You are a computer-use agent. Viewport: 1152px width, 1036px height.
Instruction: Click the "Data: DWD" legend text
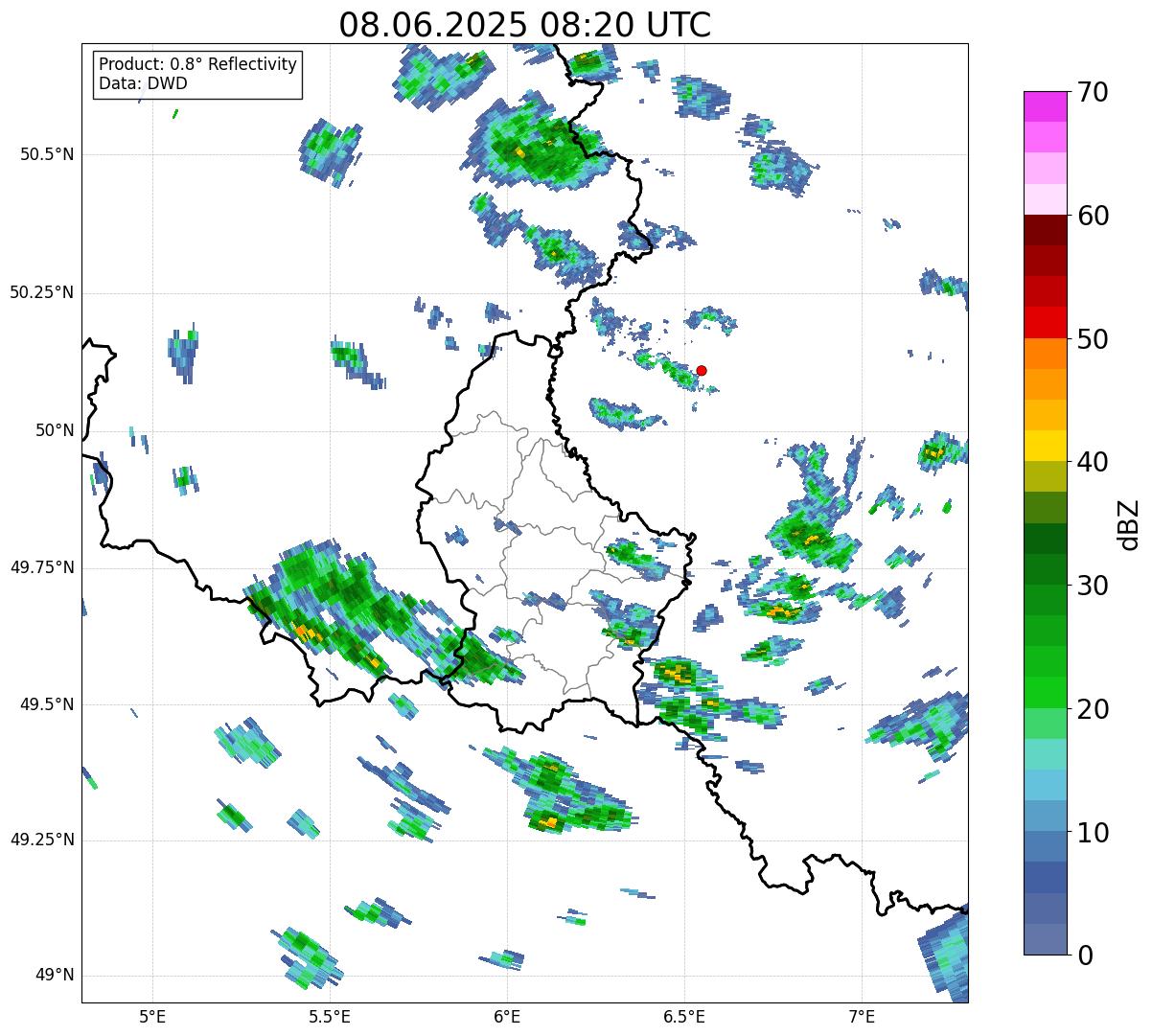[x=143, y=83]
